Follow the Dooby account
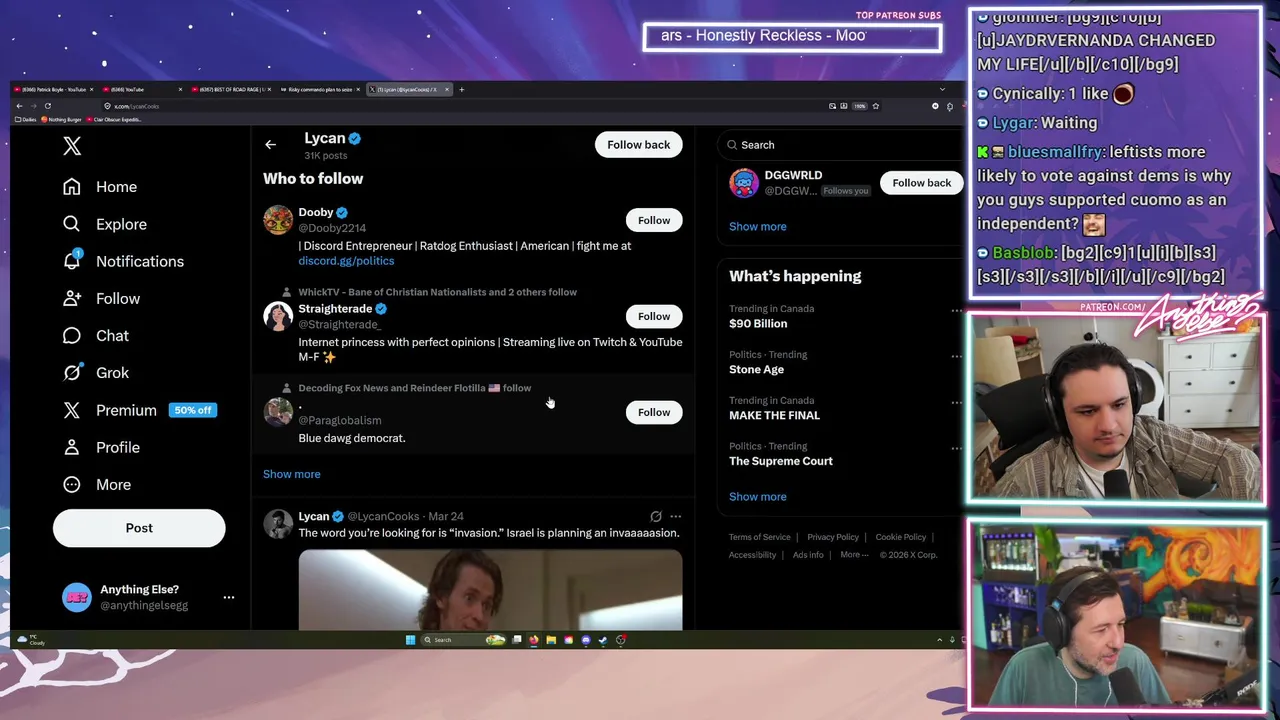The height and width of the screenshot is (720, 1280). tap(654, 220)
